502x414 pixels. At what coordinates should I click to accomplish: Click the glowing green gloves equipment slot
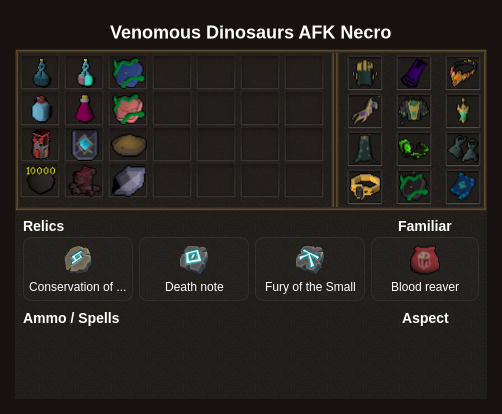coord(414,149)
